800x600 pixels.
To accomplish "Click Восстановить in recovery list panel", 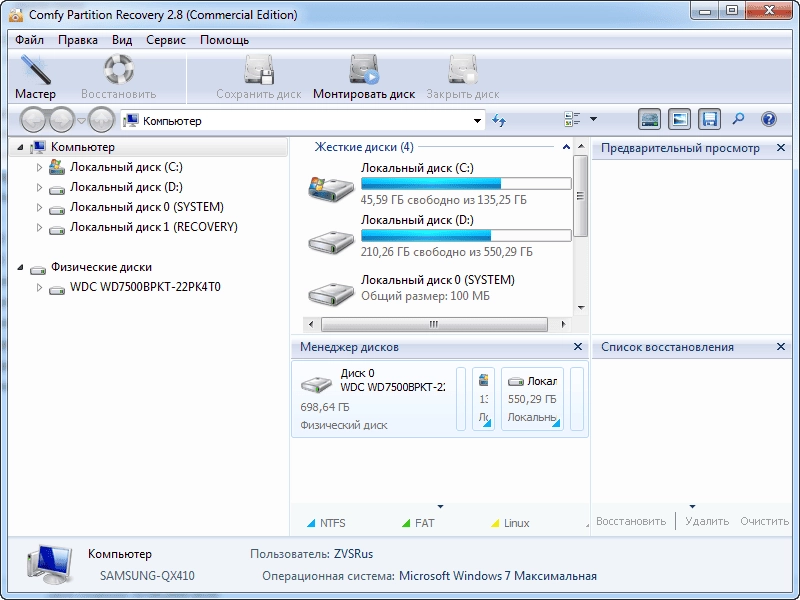I will [x=631, y=521].
